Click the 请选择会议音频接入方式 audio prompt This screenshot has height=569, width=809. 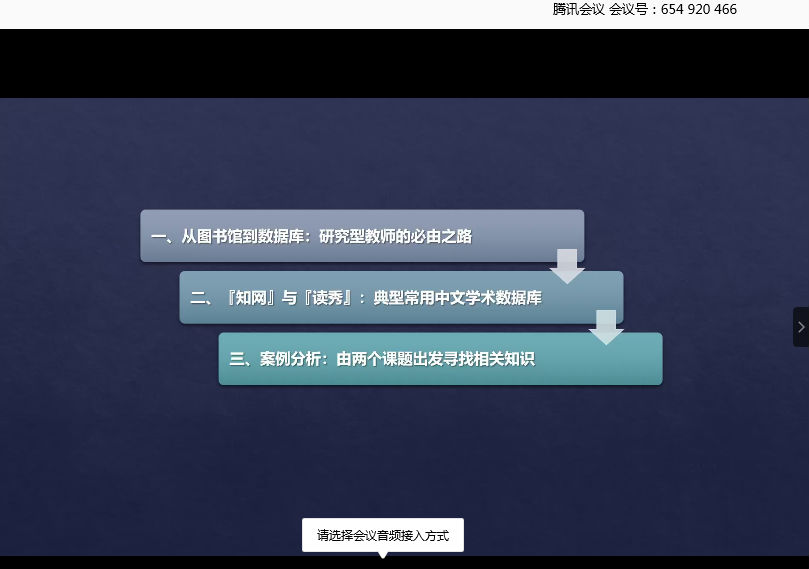[x=383, y=535]
